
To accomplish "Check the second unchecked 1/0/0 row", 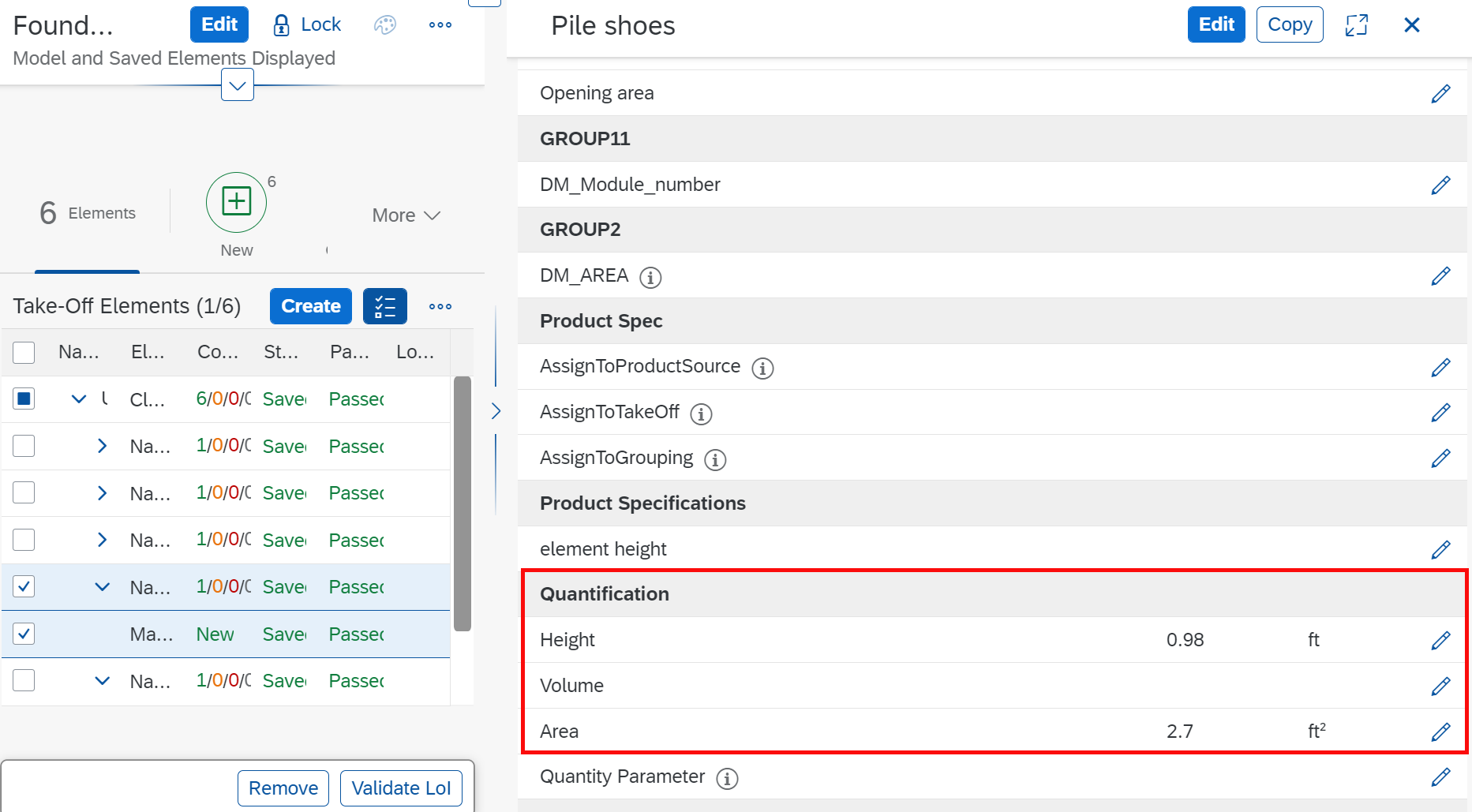I will point(24,492).
